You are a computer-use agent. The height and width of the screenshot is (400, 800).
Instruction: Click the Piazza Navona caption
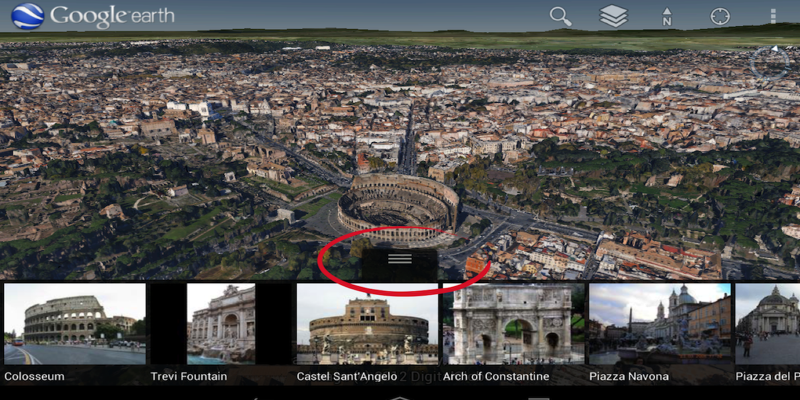tap(629, 377)
